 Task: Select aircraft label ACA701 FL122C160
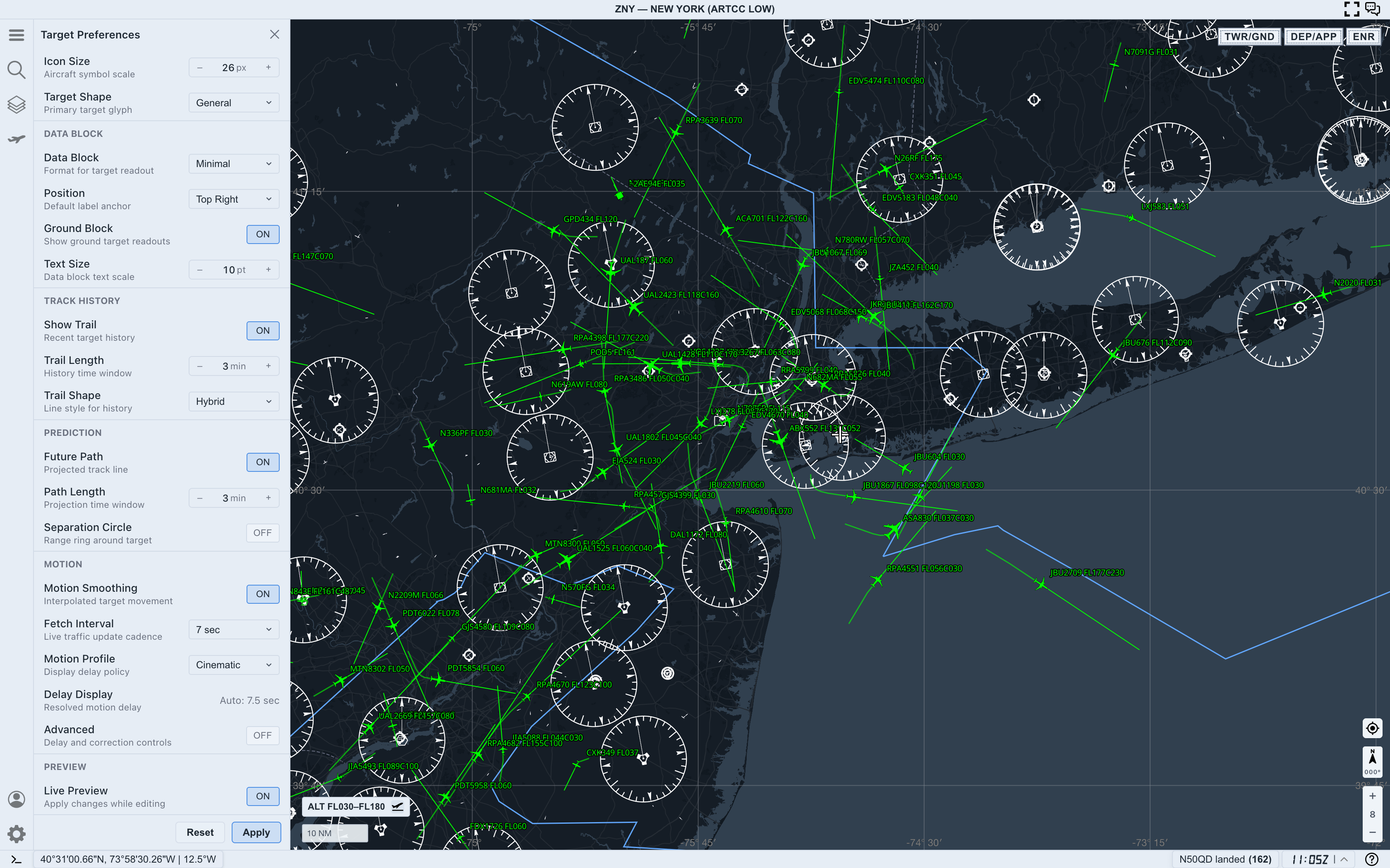coord(771,218)
